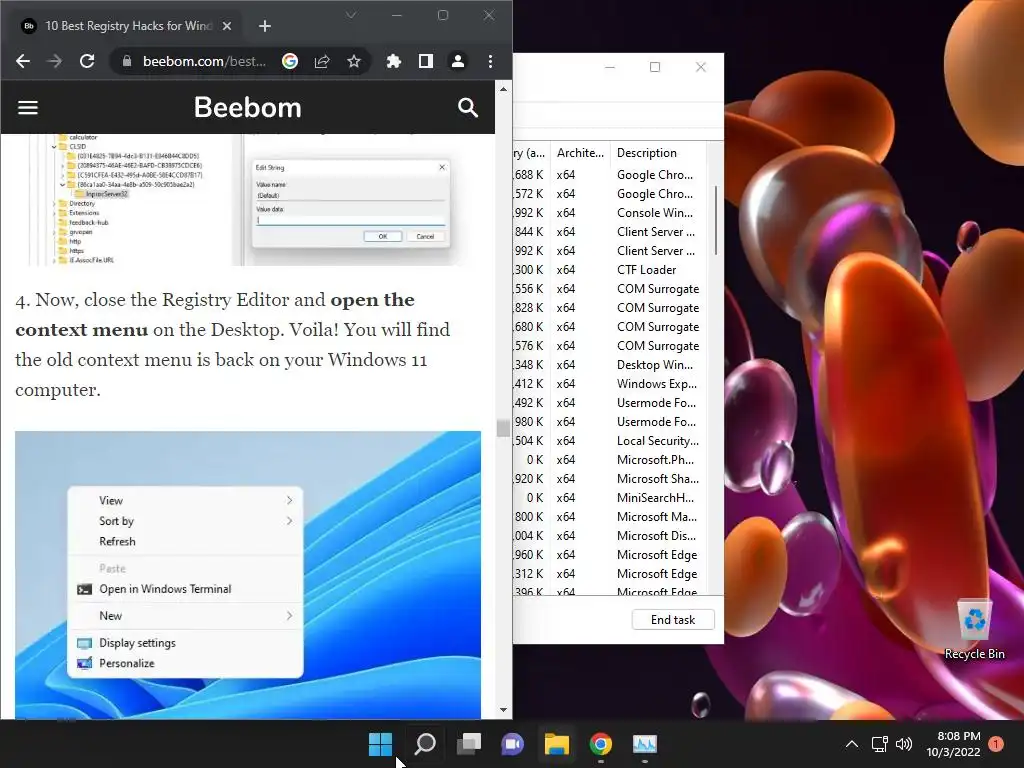The width and height of the screenshot is (1024, 768).
Task: Click the Chrome forward arrow
Action: pyautogui.click(x=55, y=61)
